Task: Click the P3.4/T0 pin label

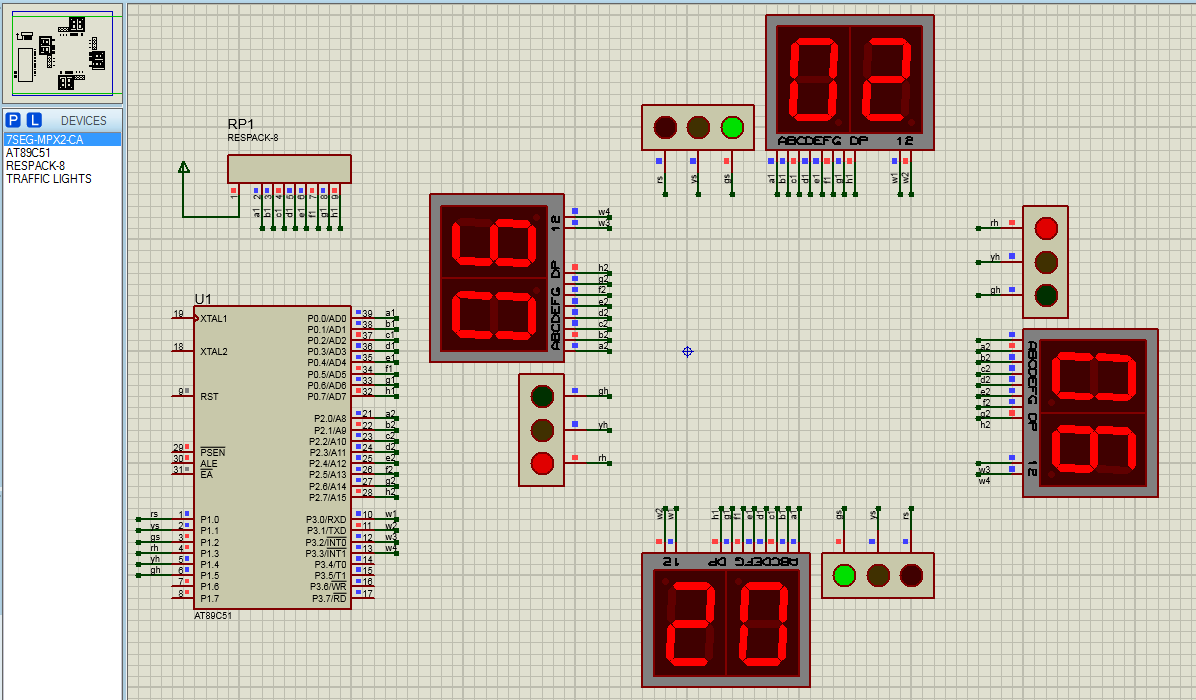Action: click(x=329, y=564)
